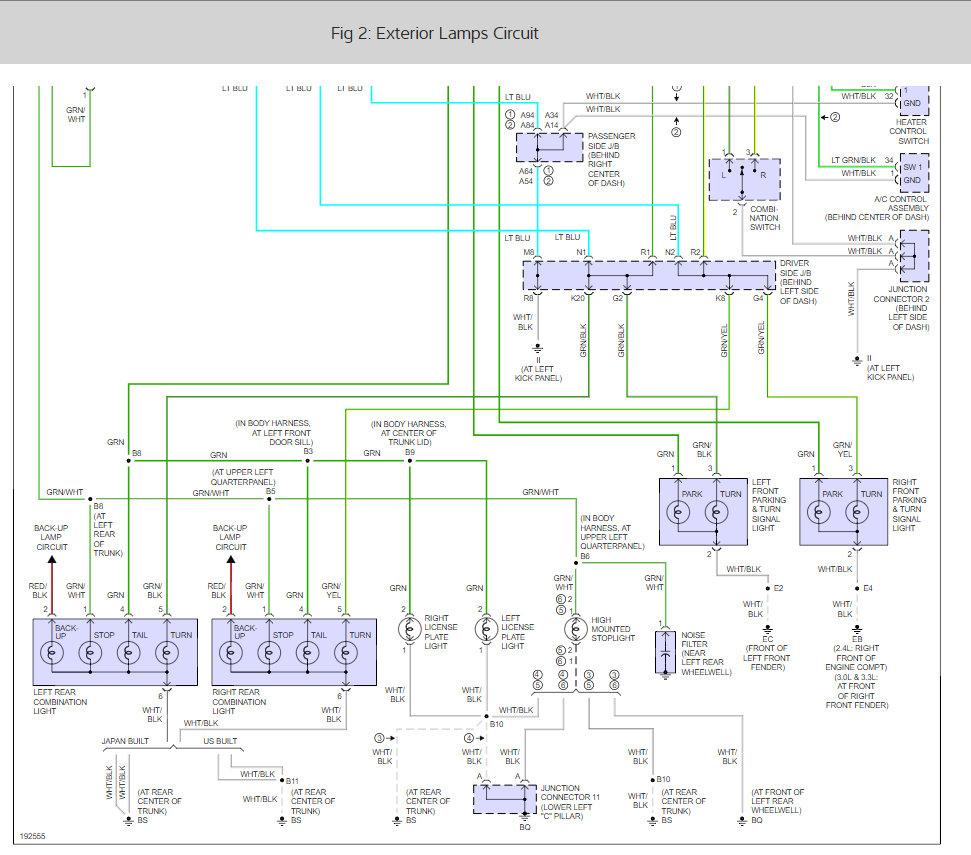Viewport: 971px width, 855px height.
Task: Click the diagram number '192555'
Action: (x=32, y=836)
